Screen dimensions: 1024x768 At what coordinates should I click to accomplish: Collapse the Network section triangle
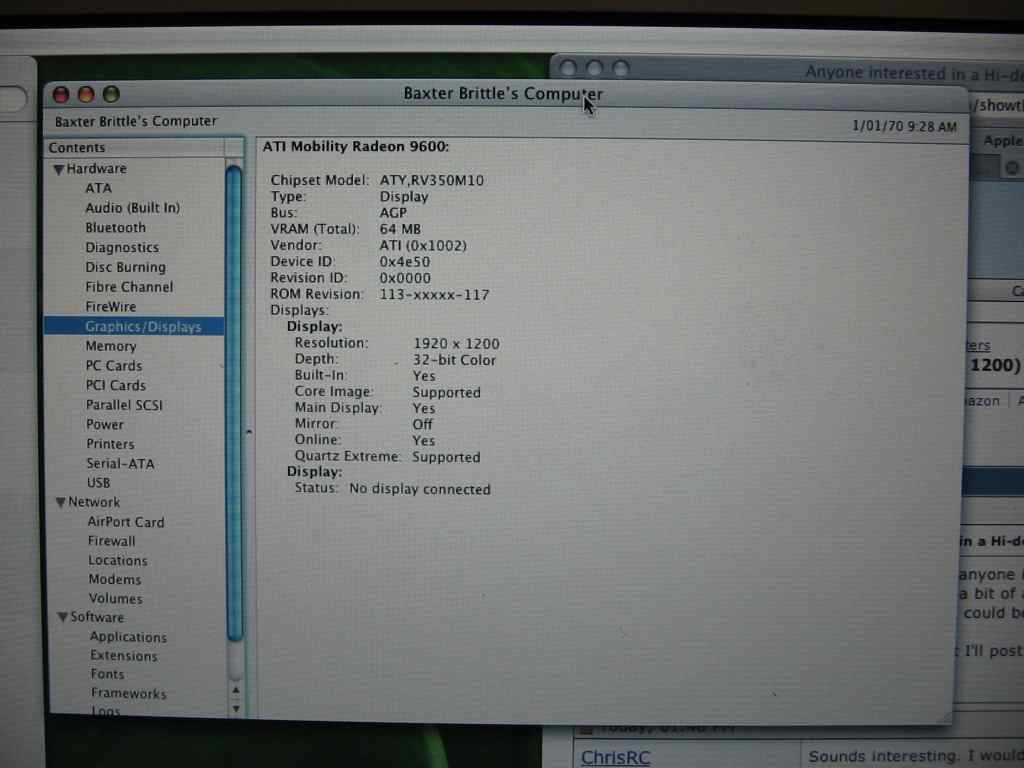pyautogui.click(x=61, y=503)
